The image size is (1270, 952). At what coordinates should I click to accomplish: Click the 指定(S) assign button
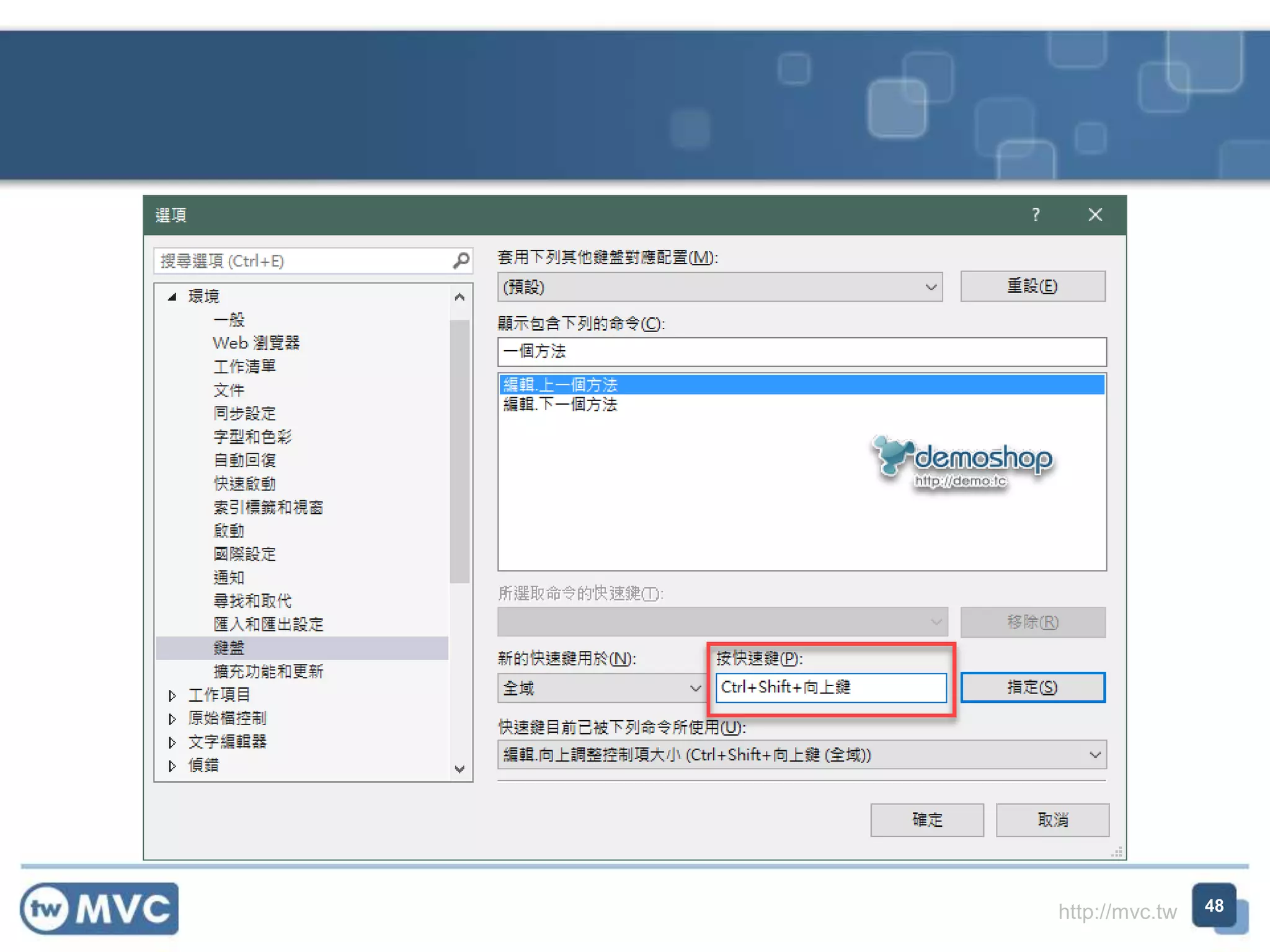tap(1032, 687)
